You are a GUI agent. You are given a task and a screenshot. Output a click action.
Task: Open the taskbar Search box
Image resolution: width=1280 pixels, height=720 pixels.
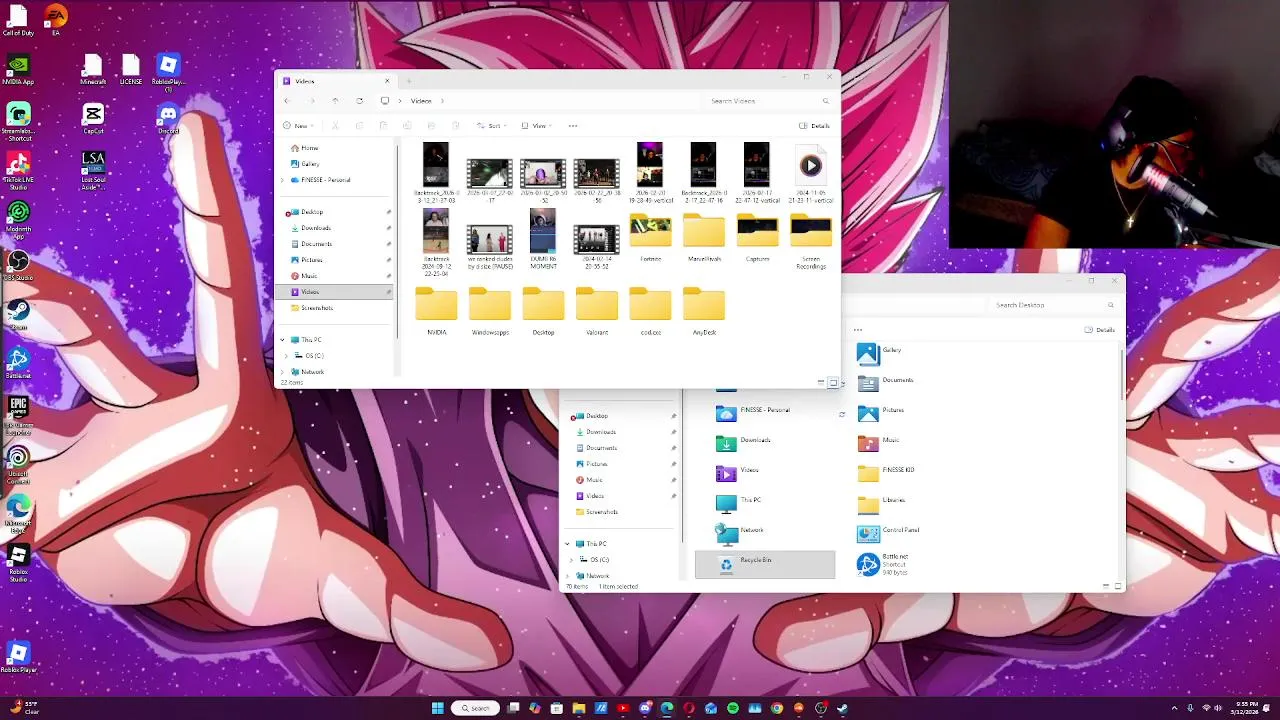click(x=475, y=708)
